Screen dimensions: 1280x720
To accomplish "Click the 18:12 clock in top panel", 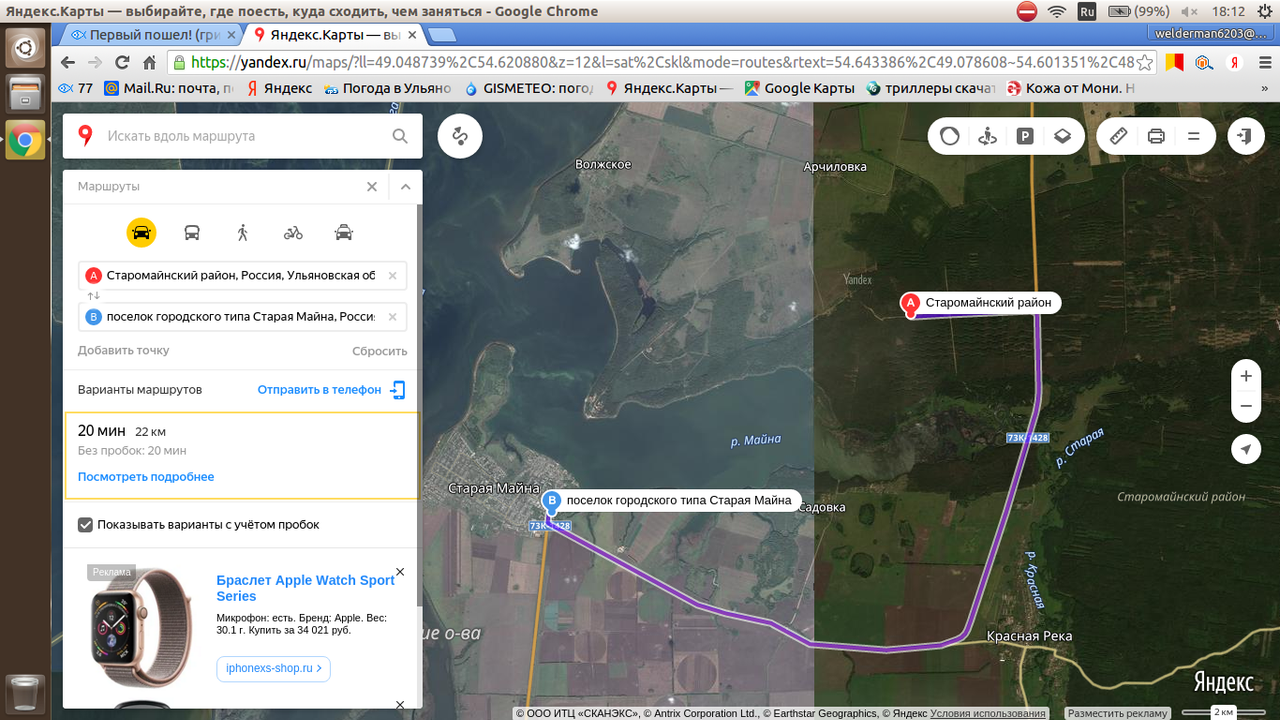I will [1228, 12].
